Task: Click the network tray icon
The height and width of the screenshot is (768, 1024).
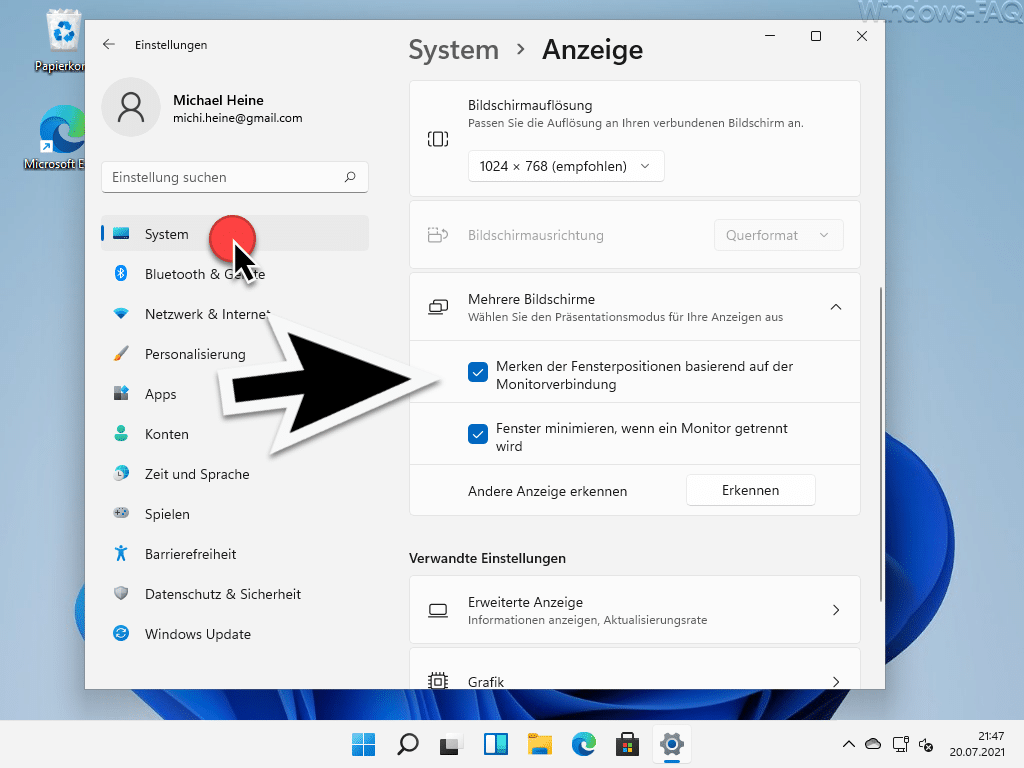Action: (901, 744)
